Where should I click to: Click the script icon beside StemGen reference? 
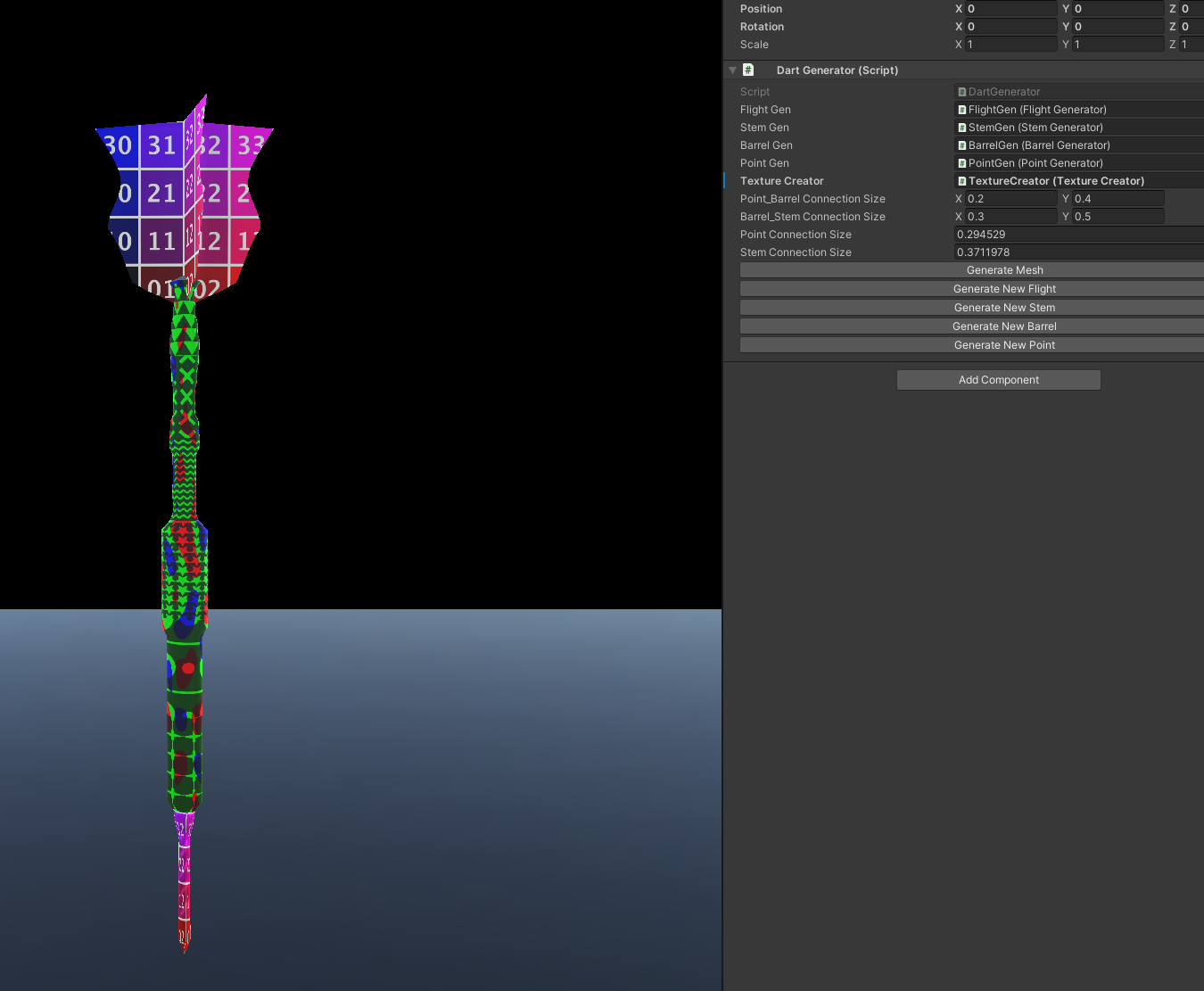pyautogui.click(x=961, y=127)
